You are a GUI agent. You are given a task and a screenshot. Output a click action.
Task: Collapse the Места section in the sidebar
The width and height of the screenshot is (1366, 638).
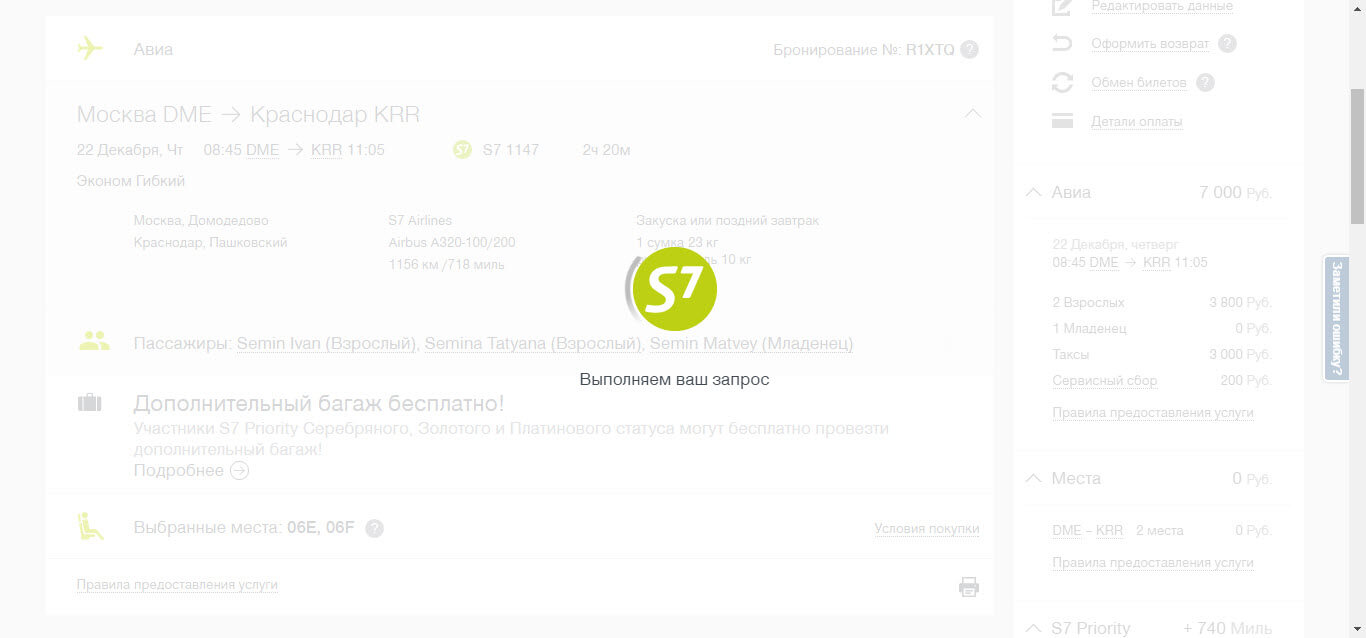click(x=1033, y=478)
